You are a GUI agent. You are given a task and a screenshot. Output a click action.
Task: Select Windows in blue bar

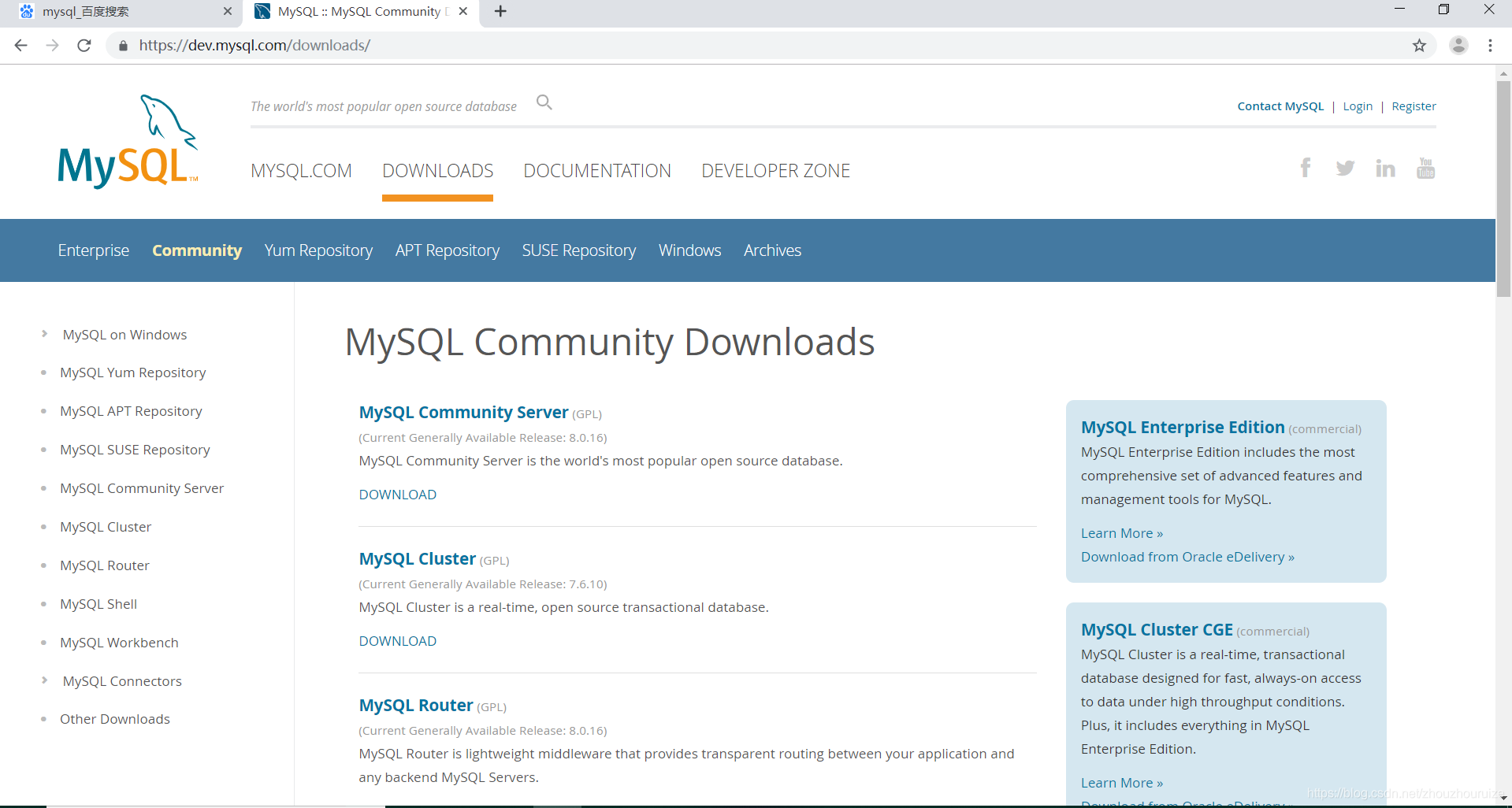click(x=689, y=250)
